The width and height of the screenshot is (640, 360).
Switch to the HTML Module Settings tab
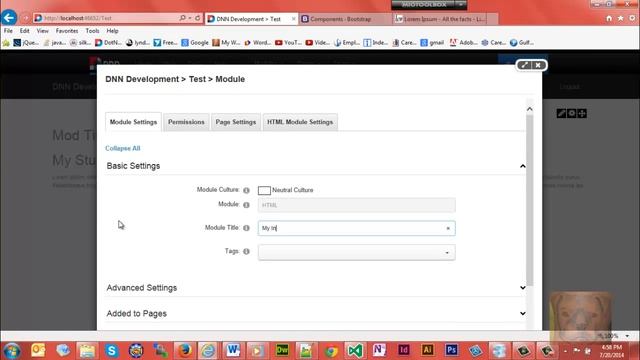click(300, 122)
